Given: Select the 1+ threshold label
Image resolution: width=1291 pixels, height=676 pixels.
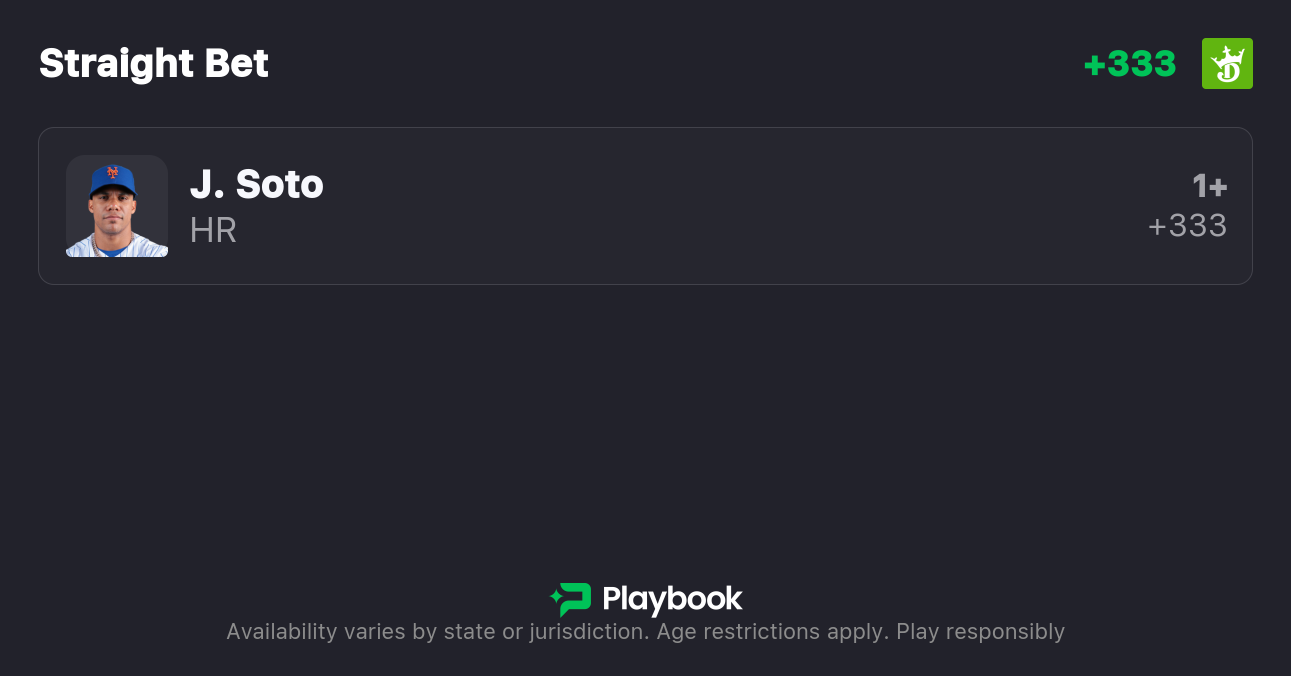Looking at the screenshot, I should point(1209,186).
